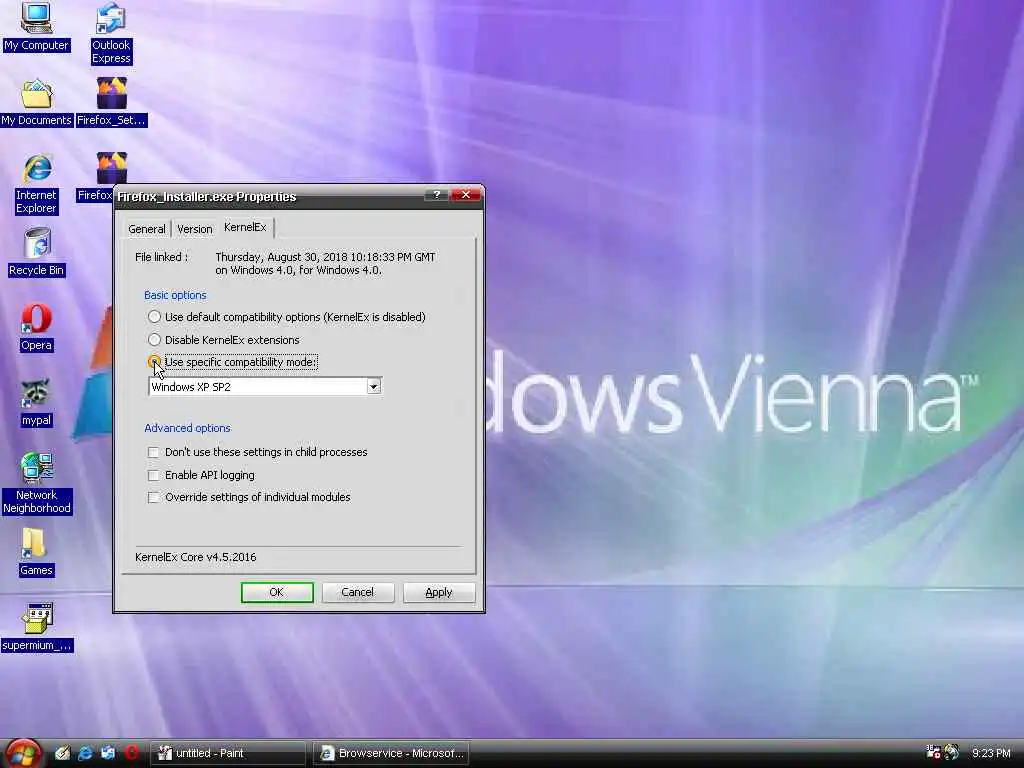Select the Firefox_Set... installer icon
This screenshot has height=768, width=1024.
(x=111, y=102)
